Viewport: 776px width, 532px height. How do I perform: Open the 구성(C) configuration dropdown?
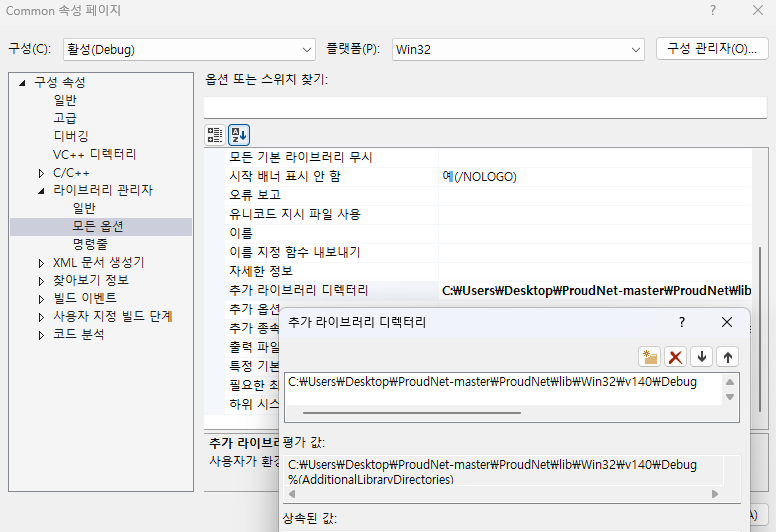click(306, 49)
